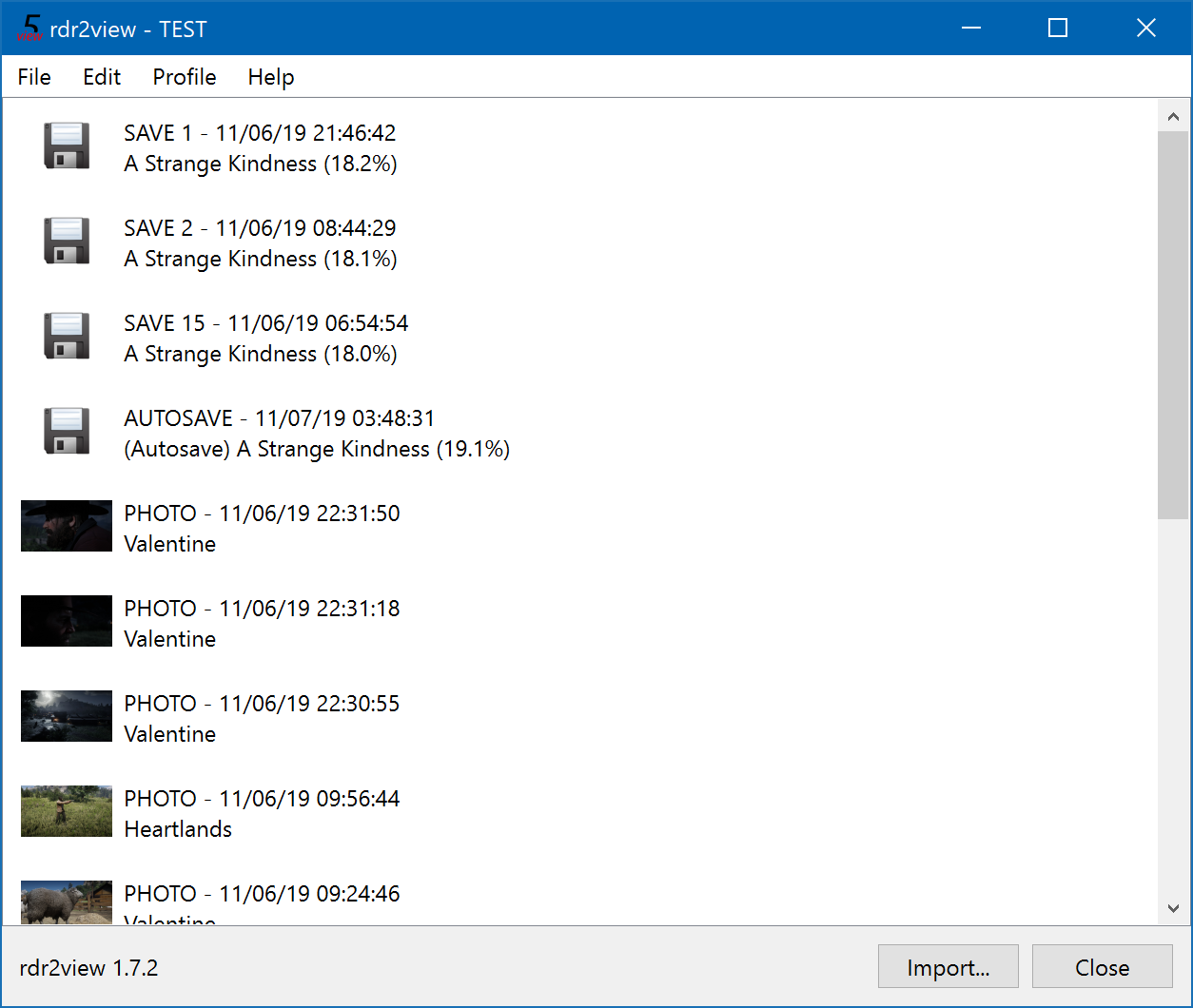Viewport: 1193px width, 1008px height.
Task: Click the SAVE 2 floppy disk icon
Action: click(x=66, y=241)
